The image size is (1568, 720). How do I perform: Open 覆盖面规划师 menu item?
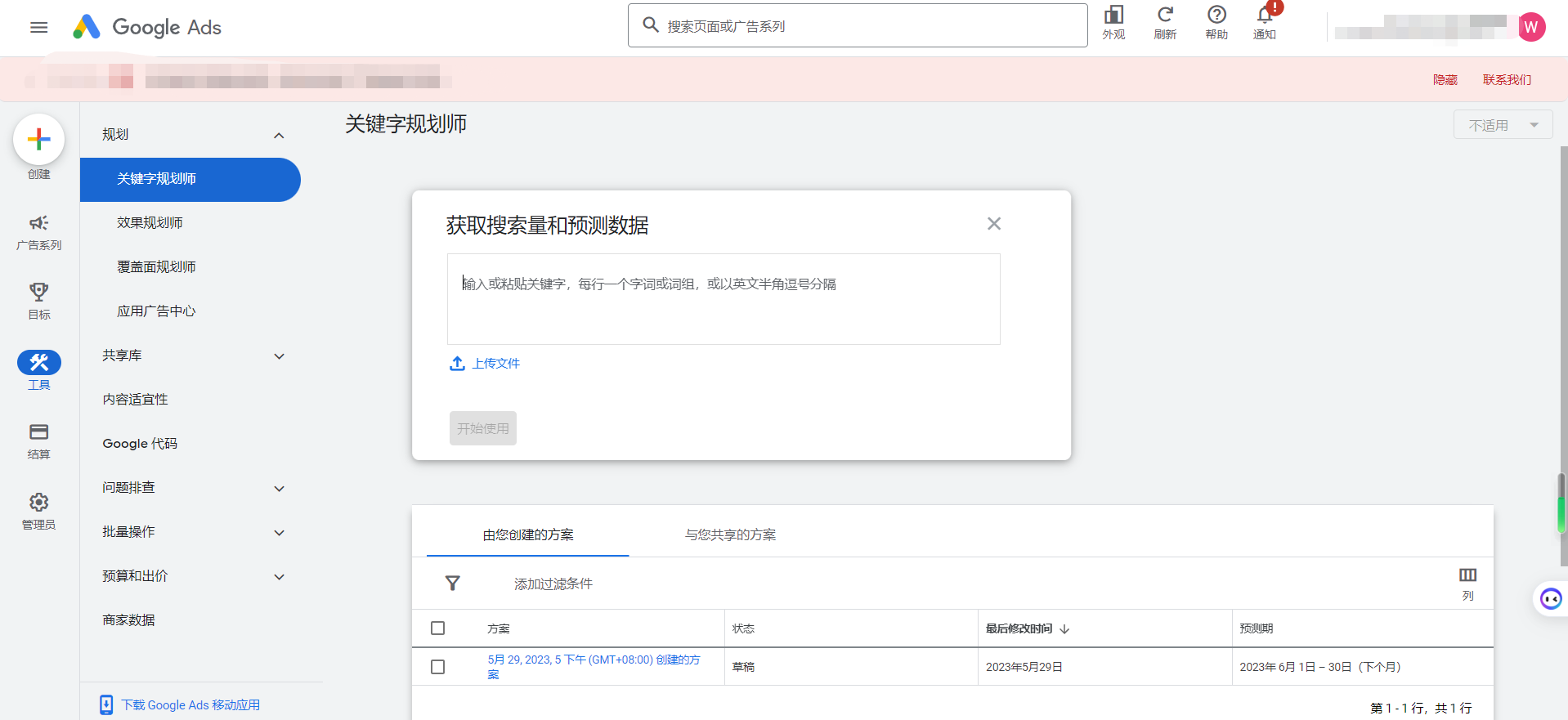(x=156, y=267)
